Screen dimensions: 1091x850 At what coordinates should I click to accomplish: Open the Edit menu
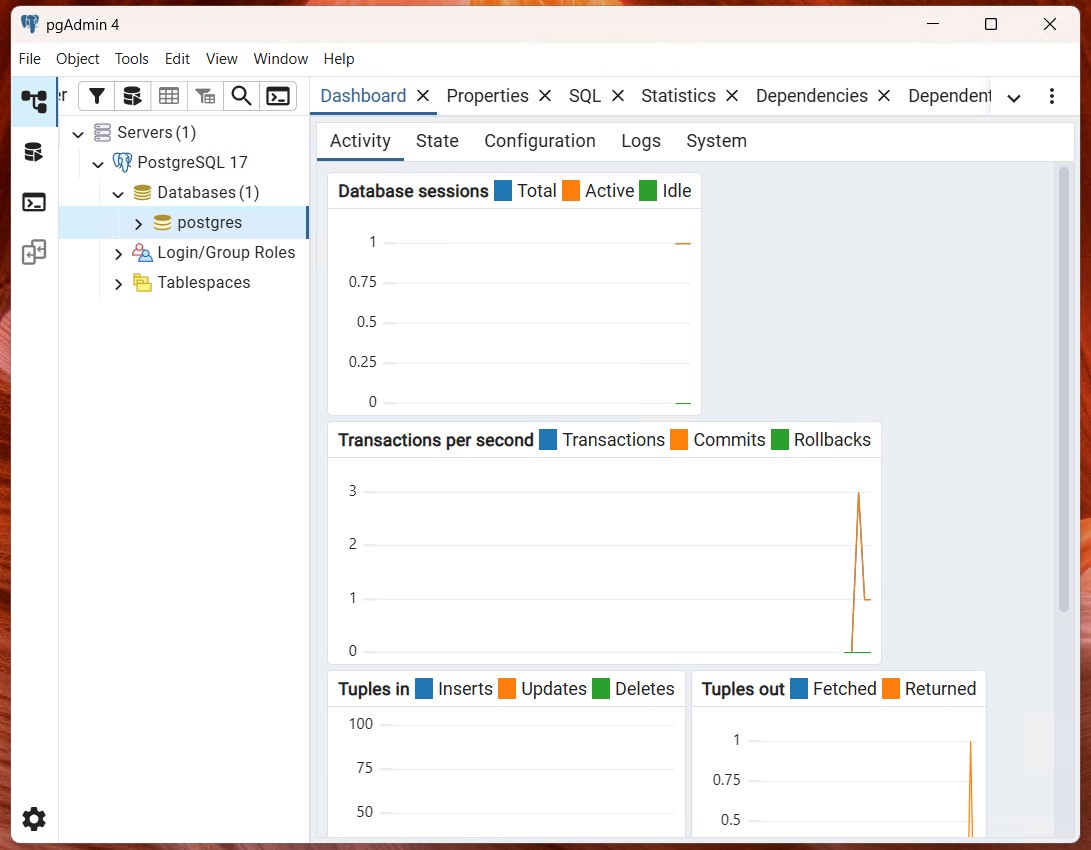point(177,59)
